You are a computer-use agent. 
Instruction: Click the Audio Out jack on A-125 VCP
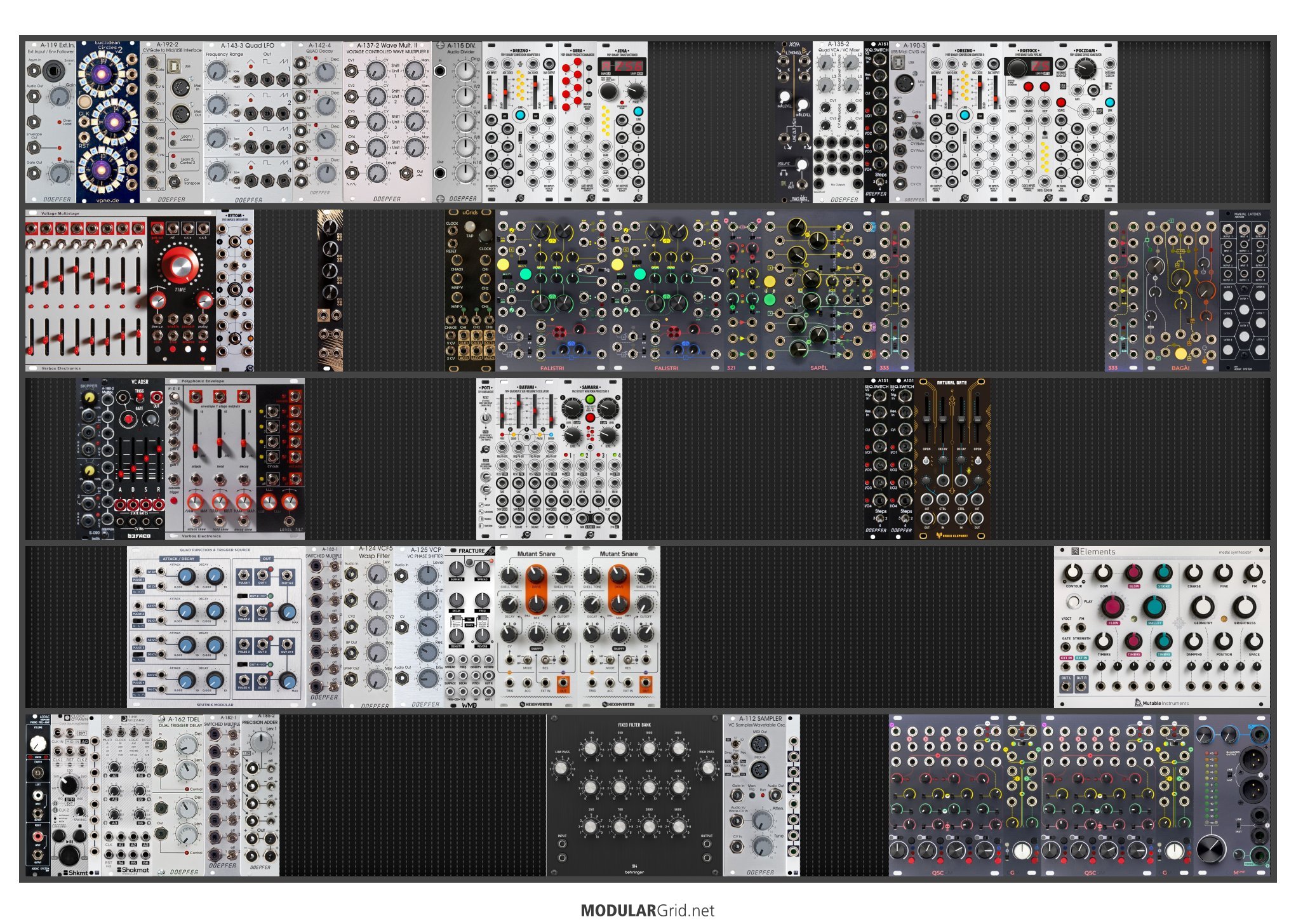402,678
